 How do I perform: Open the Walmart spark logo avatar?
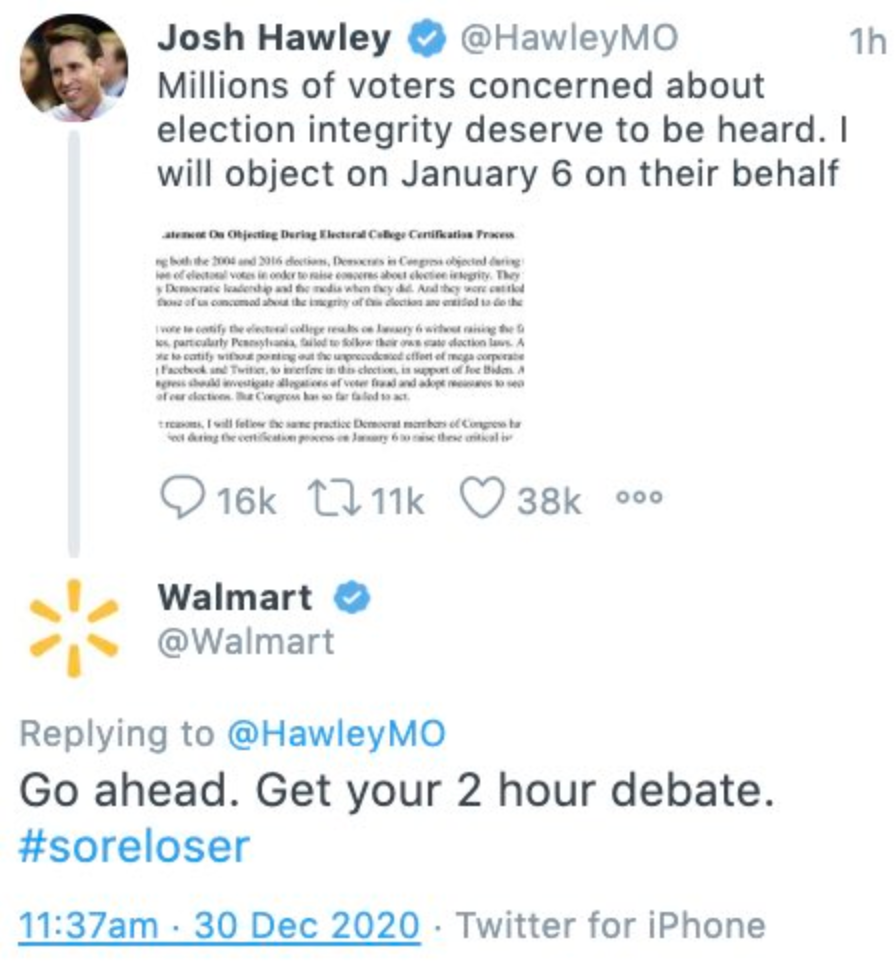click(74, 628)
